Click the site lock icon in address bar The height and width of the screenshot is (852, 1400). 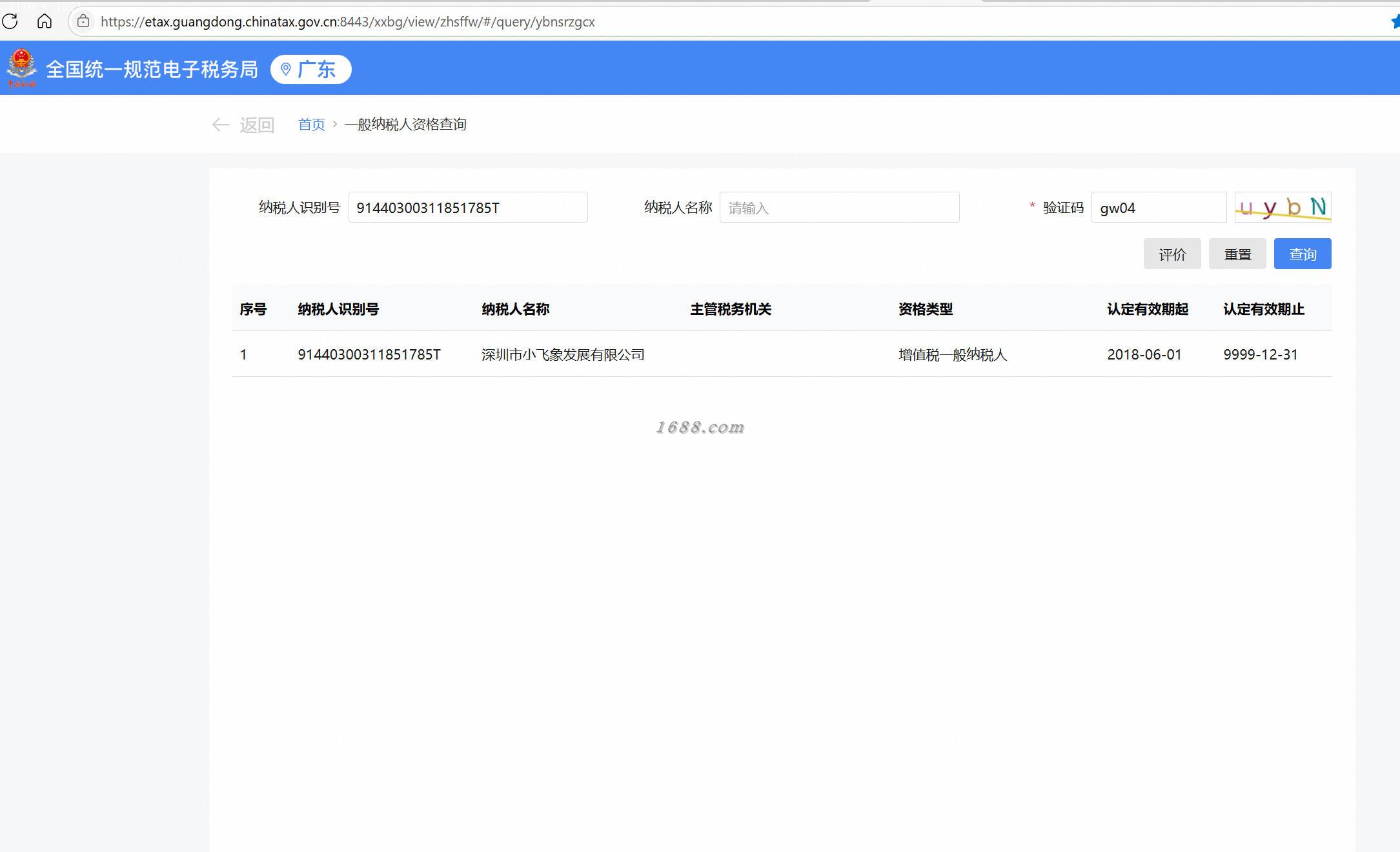pos(83,21)
